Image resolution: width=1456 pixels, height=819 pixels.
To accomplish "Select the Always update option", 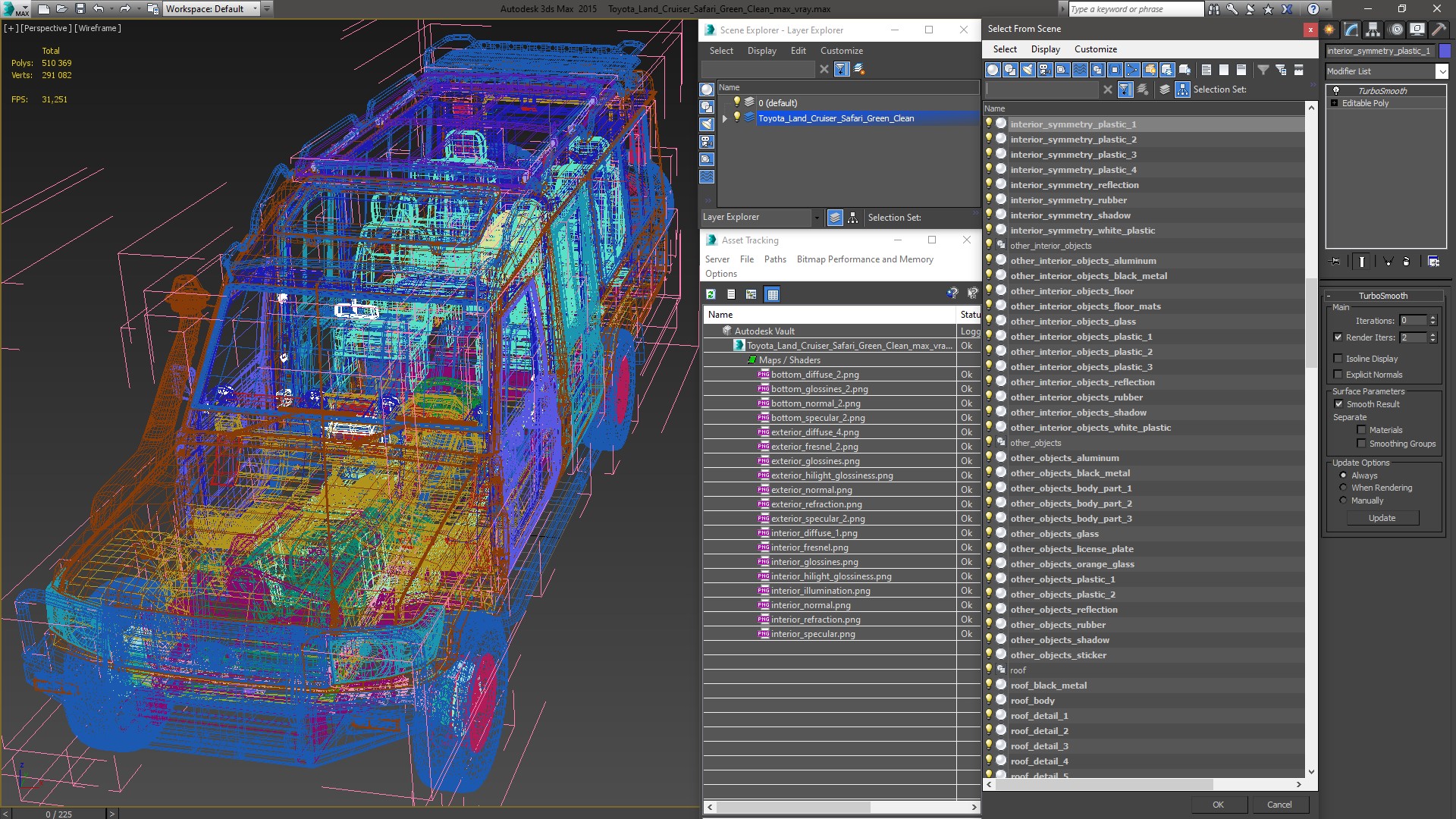I will [1343, 475].
